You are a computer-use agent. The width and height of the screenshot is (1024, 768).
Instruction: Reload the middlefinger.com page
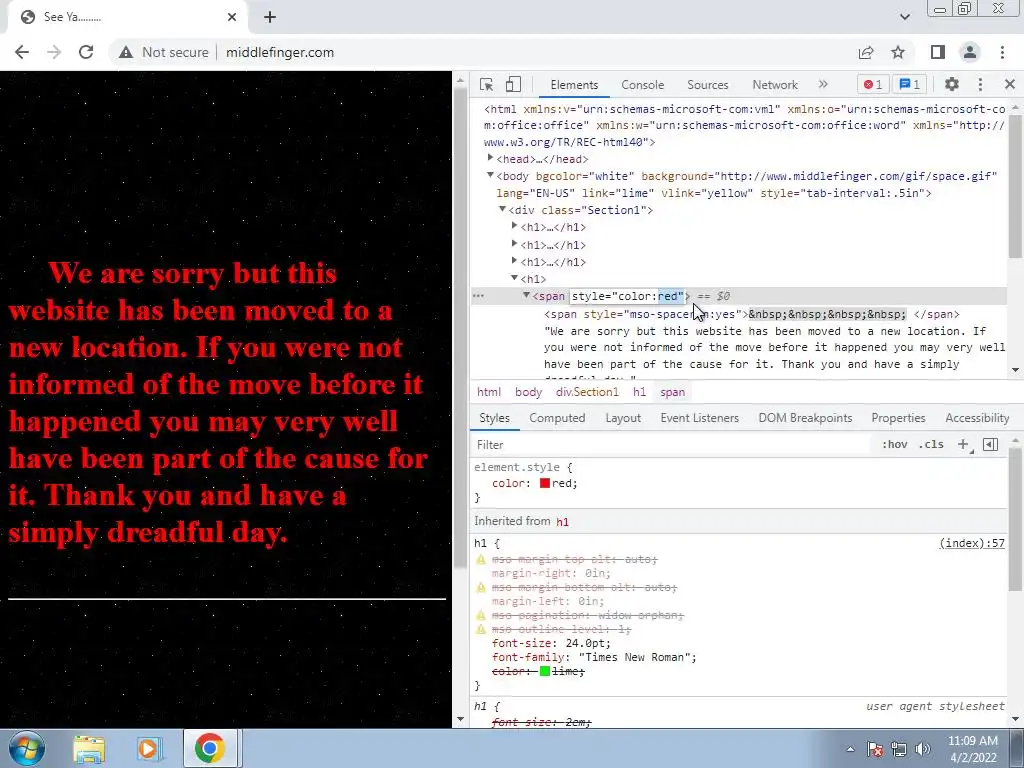[86, 52]
